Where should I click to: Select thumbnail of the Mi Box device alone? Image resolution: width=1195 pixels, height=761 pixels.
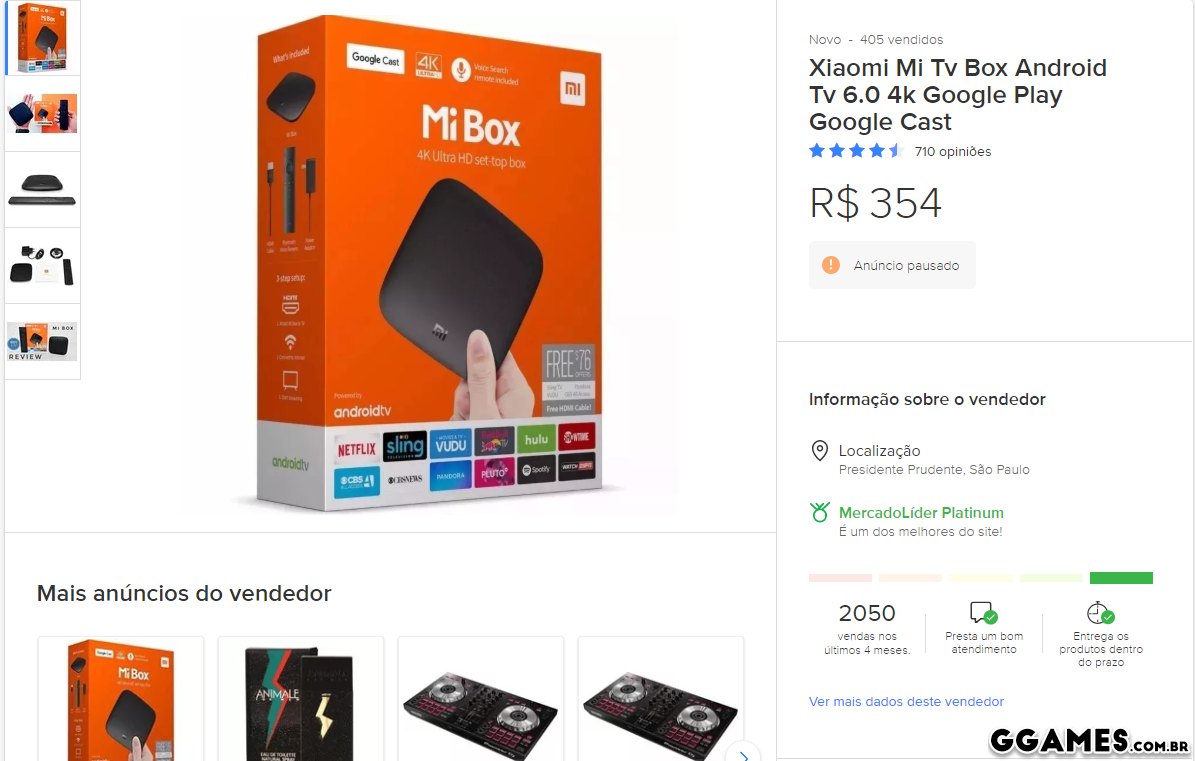click(43, 190)
